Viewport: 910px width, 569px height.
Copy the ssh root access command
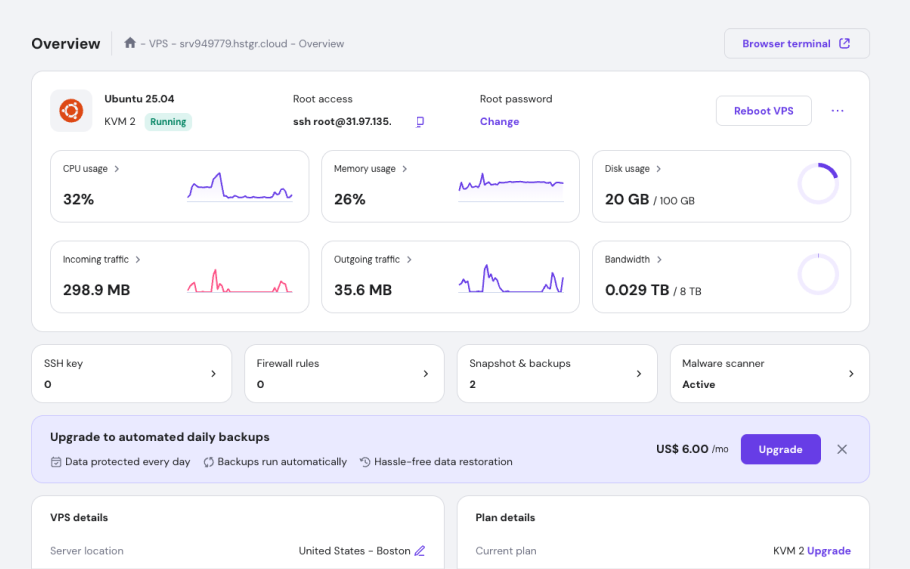[x=420, y=121]
